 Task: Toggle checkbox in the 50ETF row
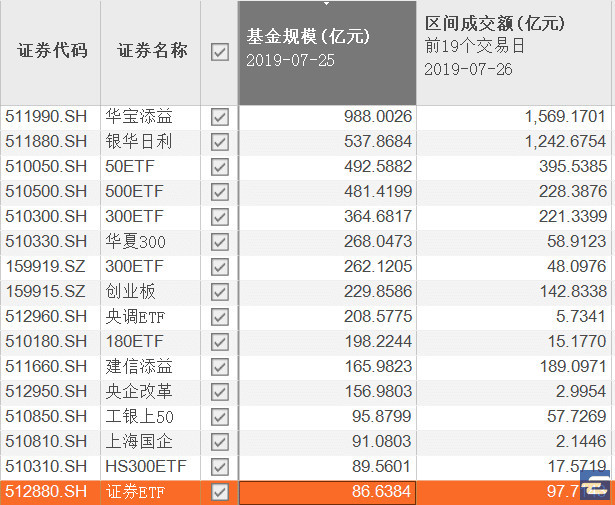tap(220, 167)
